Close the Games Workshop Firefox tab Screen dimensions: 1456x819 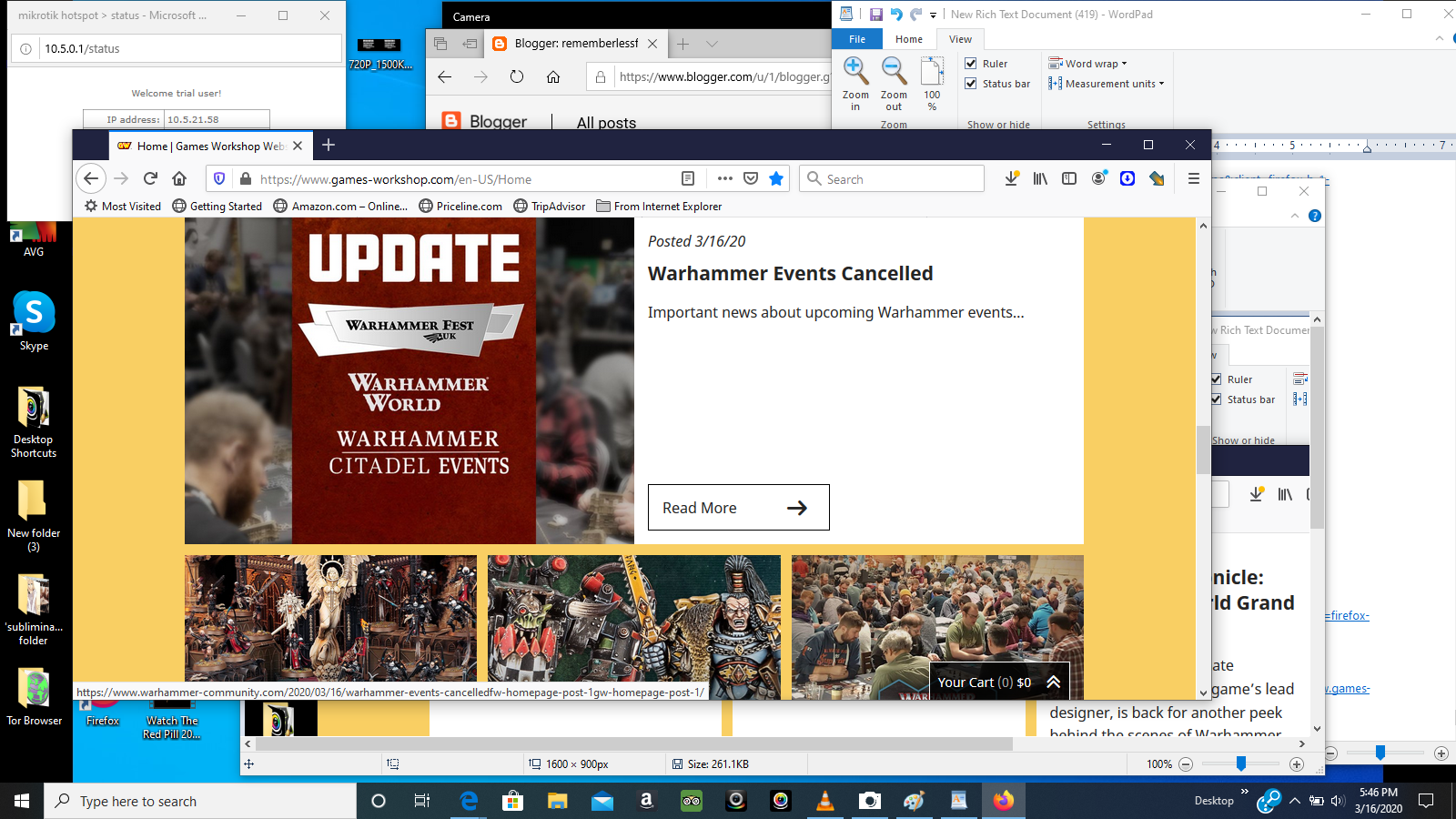pyautogui.click(x=298, y=146)
